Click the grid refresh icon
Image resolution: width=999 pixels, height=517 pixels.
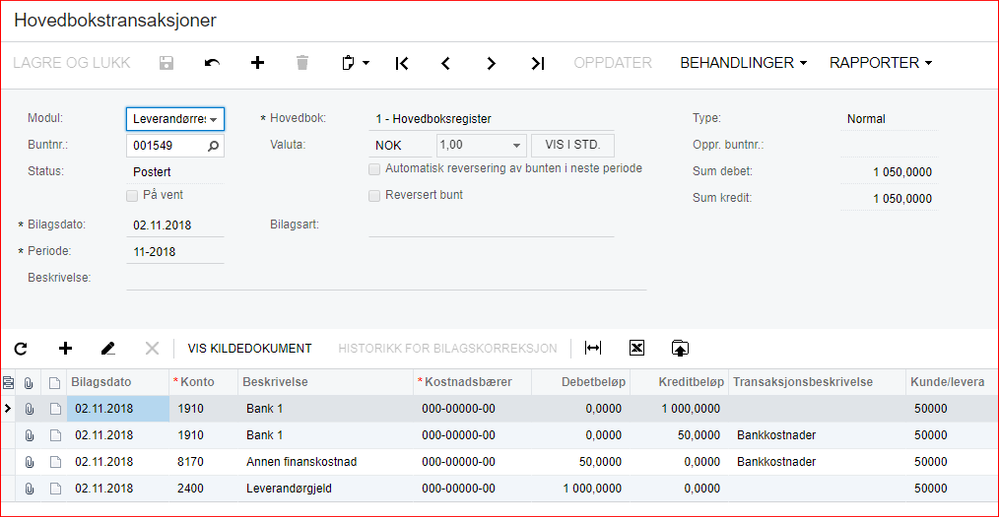coord(21,348)
